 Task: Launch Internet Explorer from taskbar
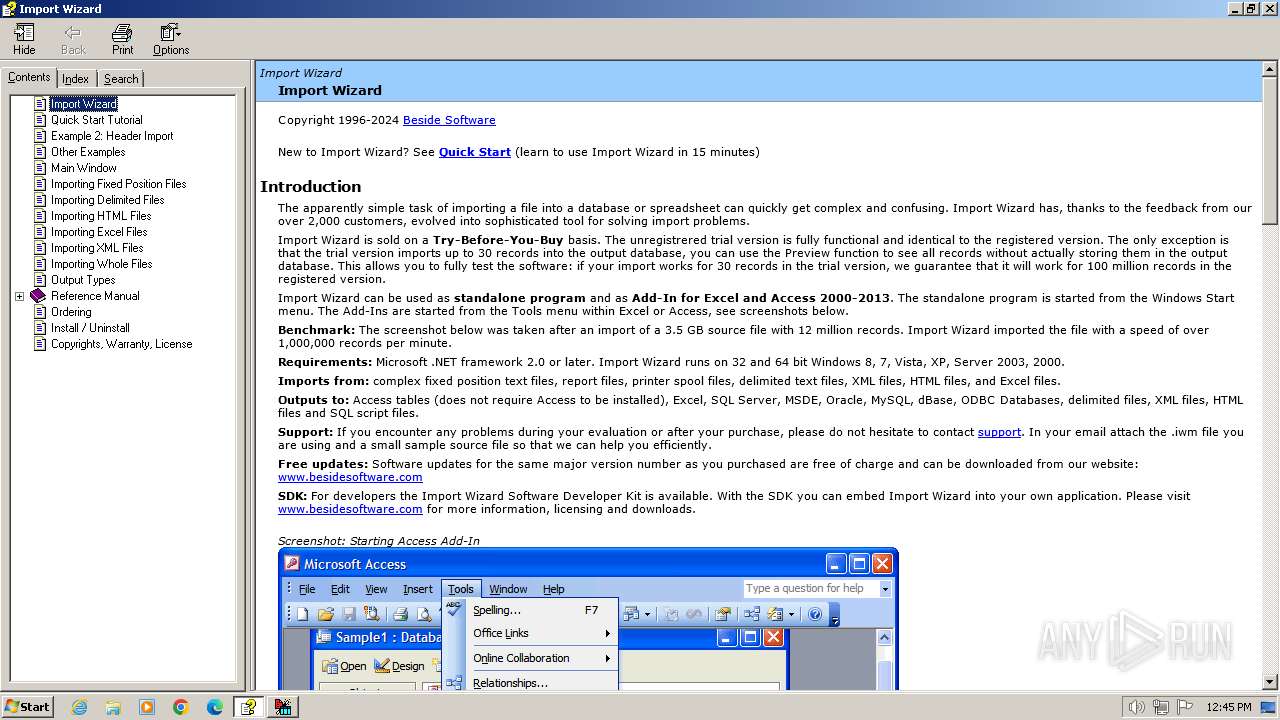pos(79,707)
